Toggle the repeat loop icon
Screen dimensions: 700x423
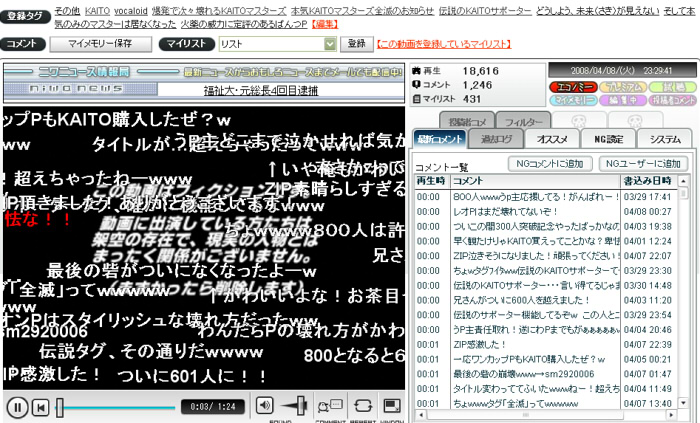coord(363,406)
